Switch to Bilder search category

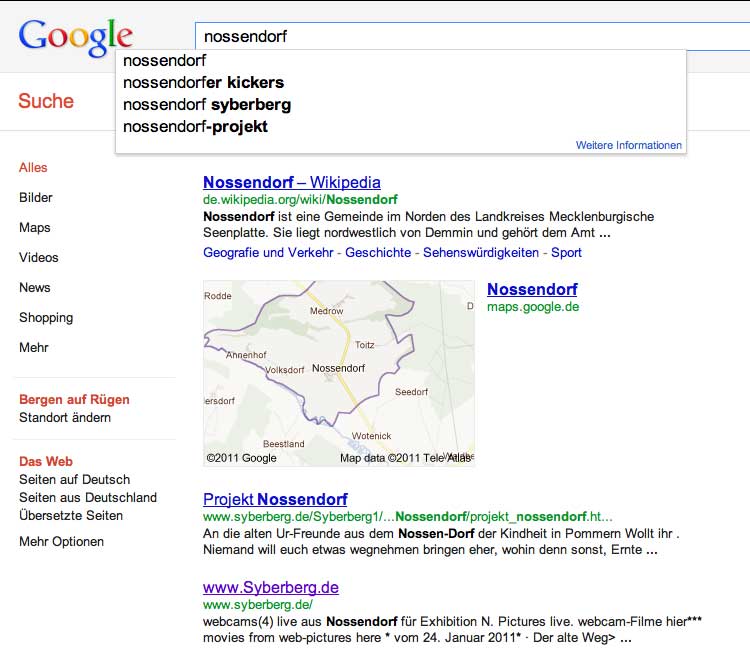pos(36,198)
